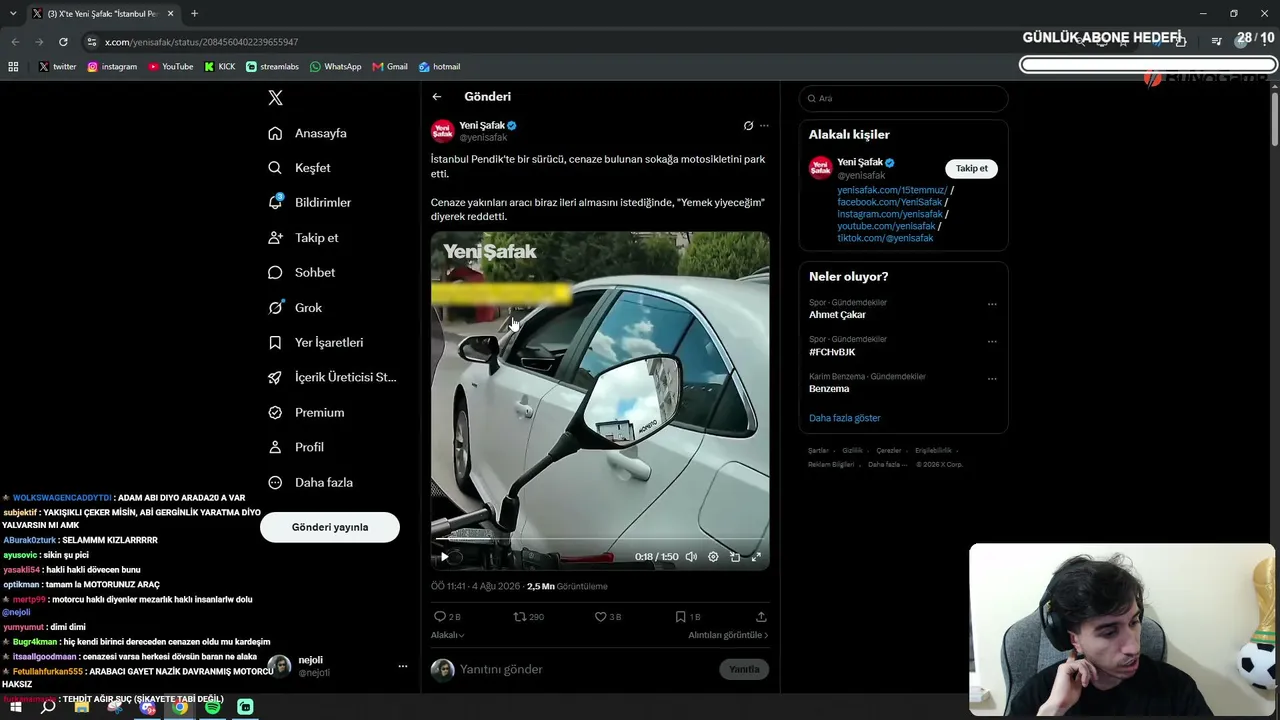Open the post's three-dot more menu
The height and width of the screenshot is (720, 1280).
tap(764, 126)
